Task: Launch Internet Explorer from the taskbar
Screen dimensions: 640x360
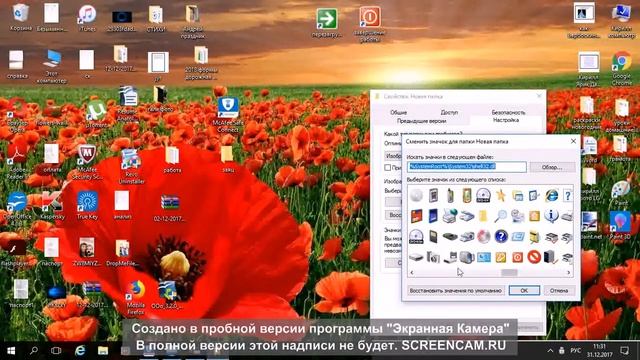Action: point(80,351)
